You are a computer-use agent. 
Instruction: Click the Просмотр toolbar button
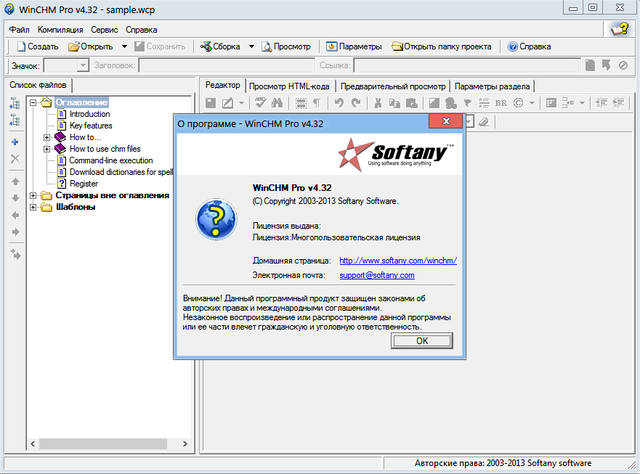tap(286, 47)
